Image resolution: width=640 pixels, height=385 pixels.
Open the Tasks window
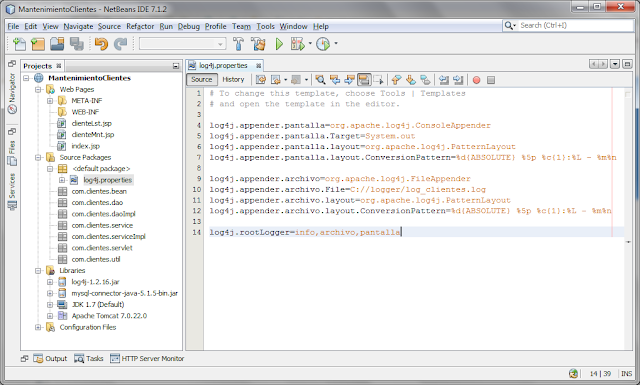click(89, 358)
